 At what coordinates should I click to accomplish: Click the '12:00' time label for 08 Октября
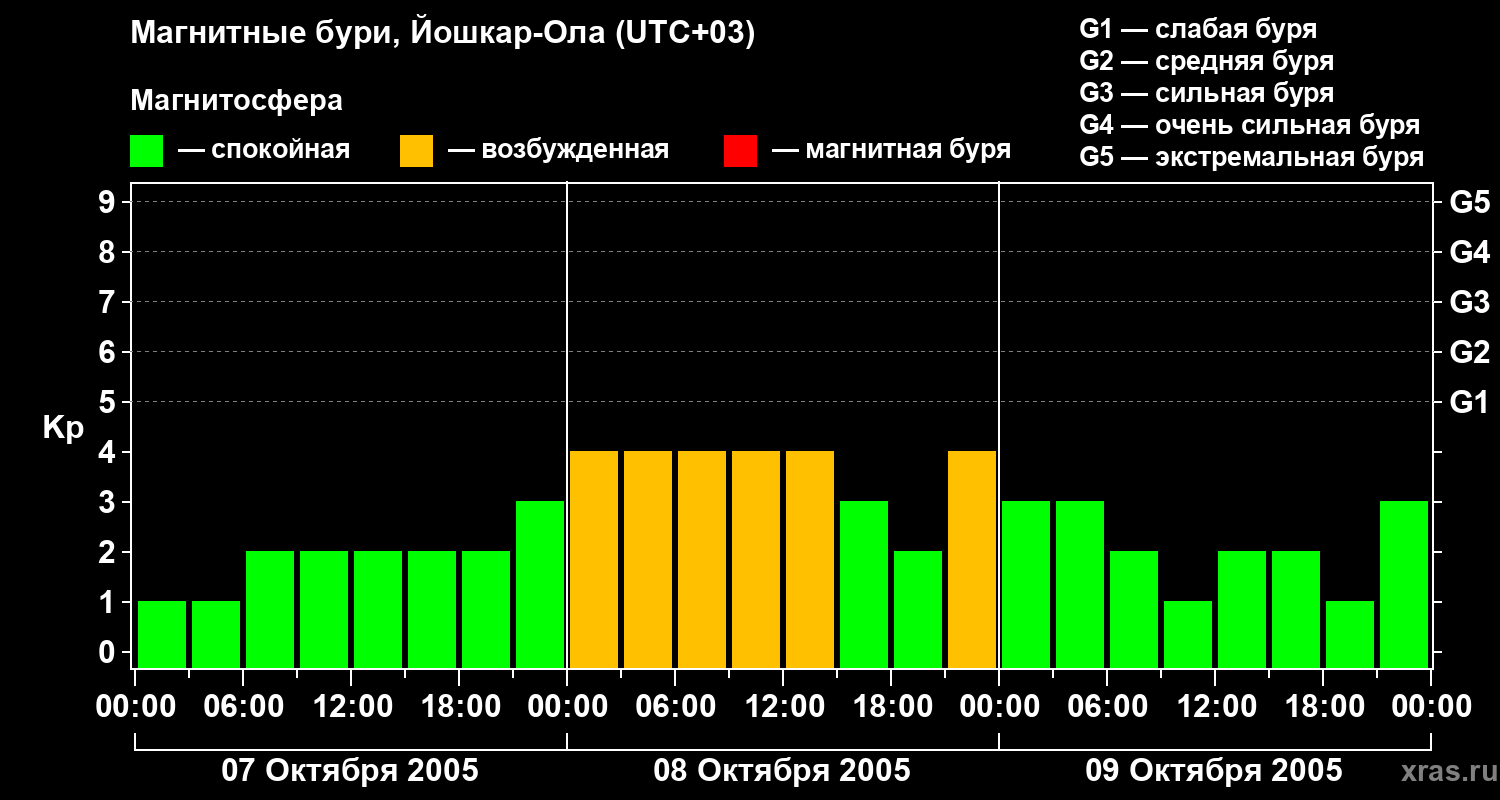click(x=783, y=707)
